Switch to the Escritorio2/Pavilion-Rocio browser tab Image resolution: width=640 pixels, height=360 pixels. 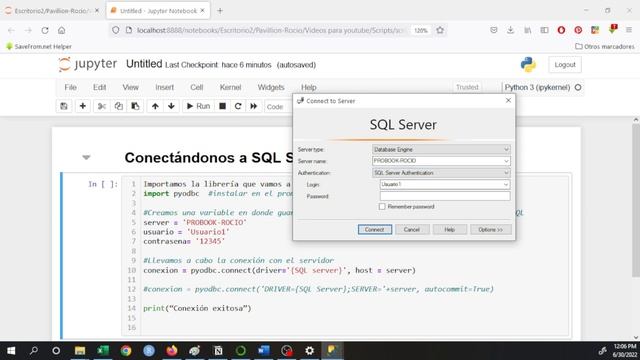pos(51,11)
